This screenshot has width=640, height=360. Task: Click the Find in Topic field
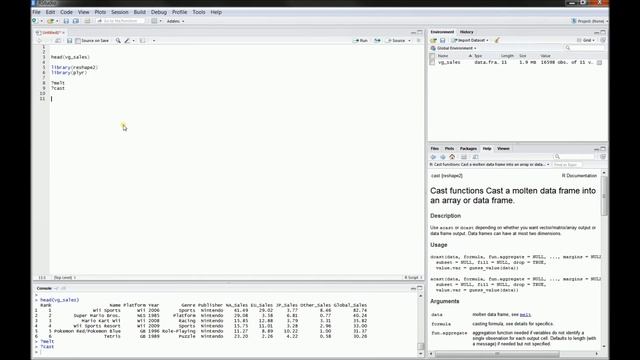(567, 164)
